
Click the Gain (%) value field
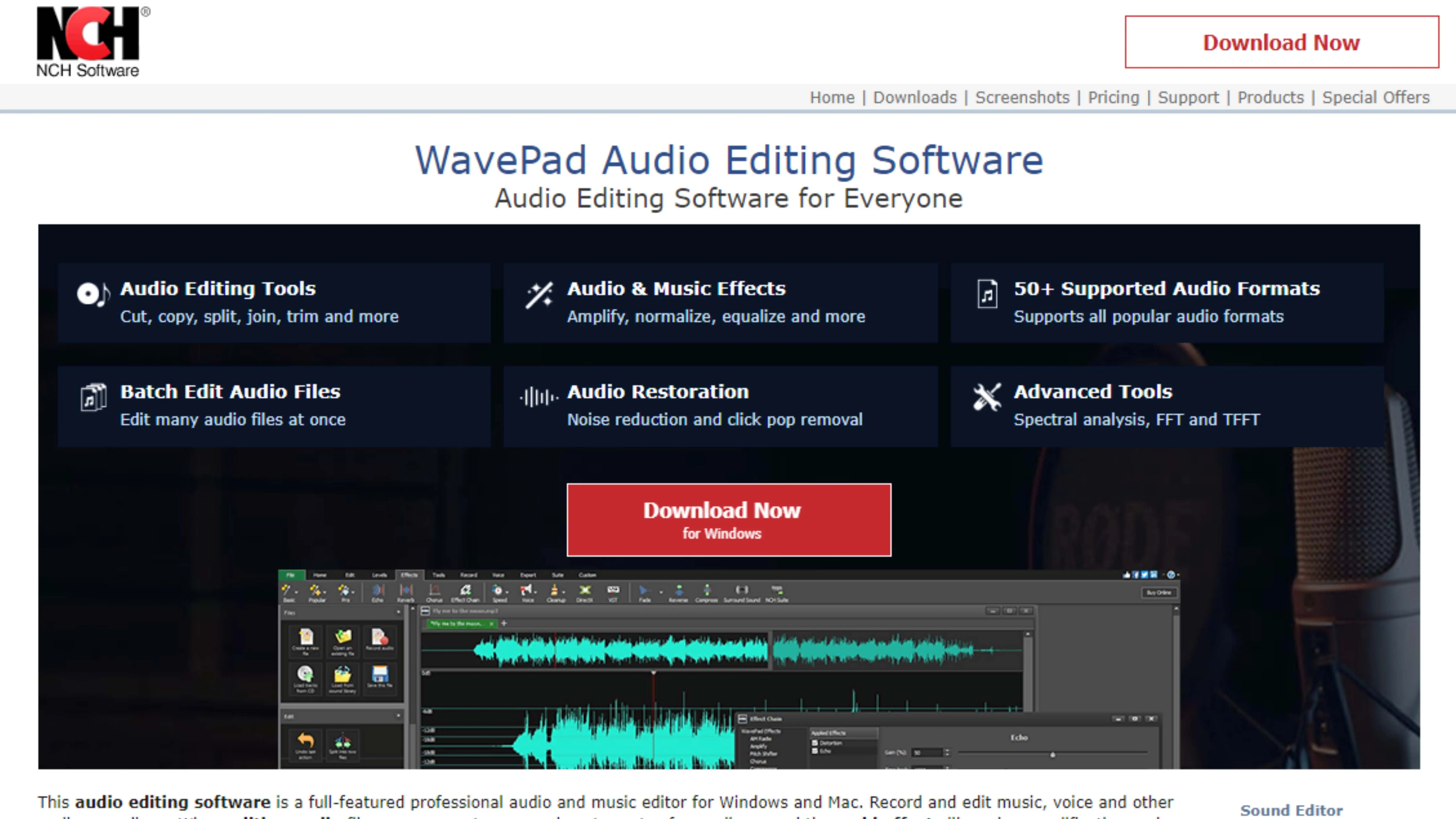click(x=927, y=753)
